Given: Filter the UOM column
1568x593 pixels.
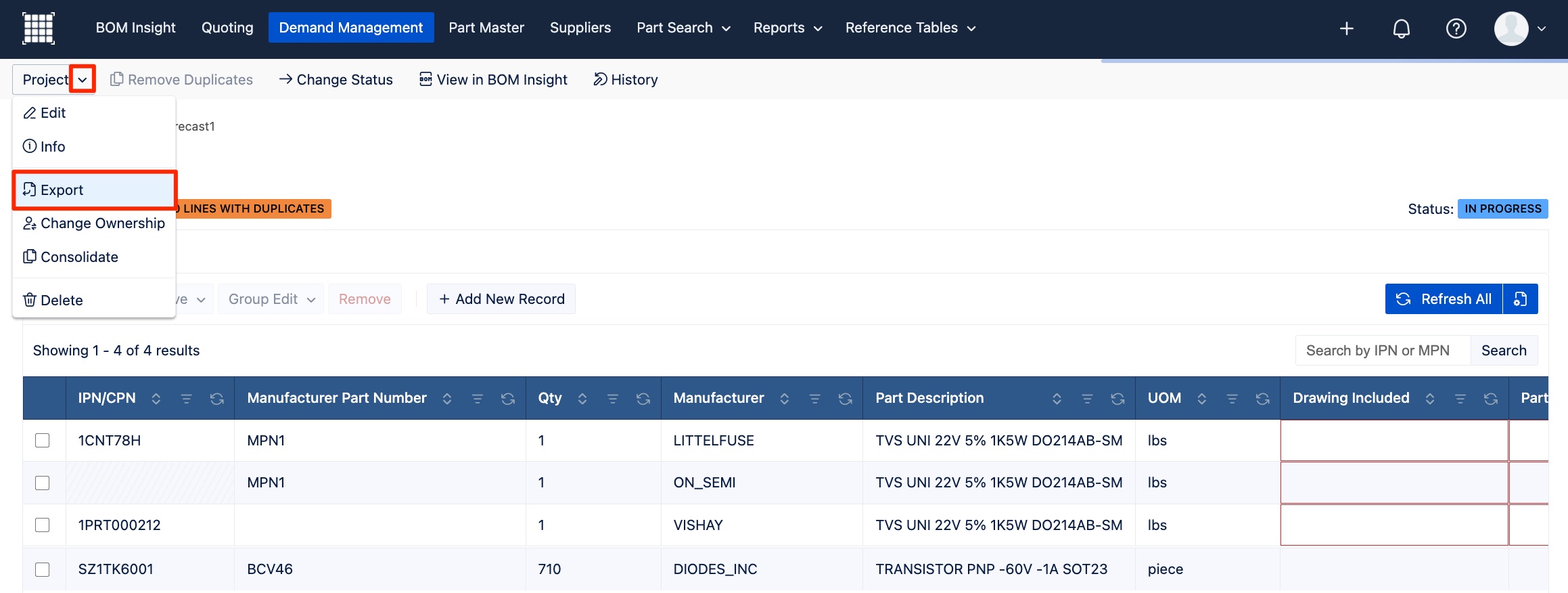Looking at the screenshot, I should coord(1232,399).
